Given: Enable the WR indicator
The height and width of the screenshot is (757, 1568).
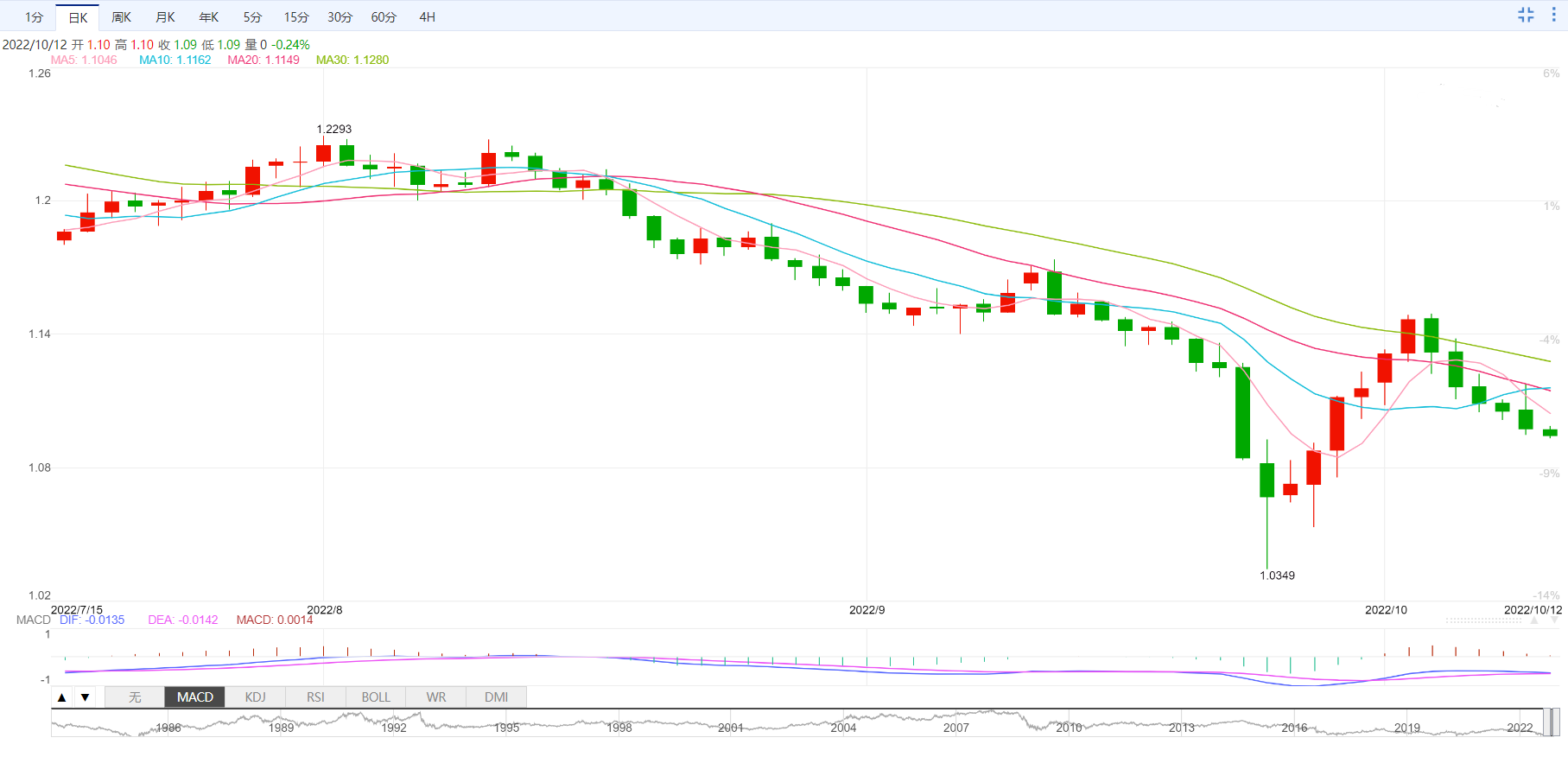Looking at the screenshot, I should (x=436, y=697).
